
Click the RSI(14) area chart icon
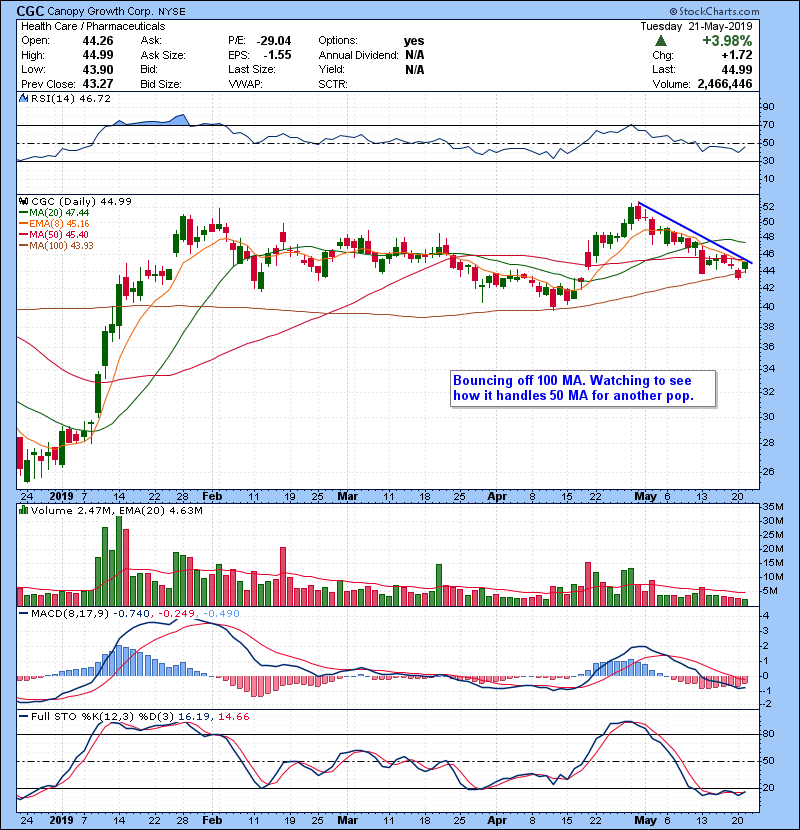(x=22, y=99)
